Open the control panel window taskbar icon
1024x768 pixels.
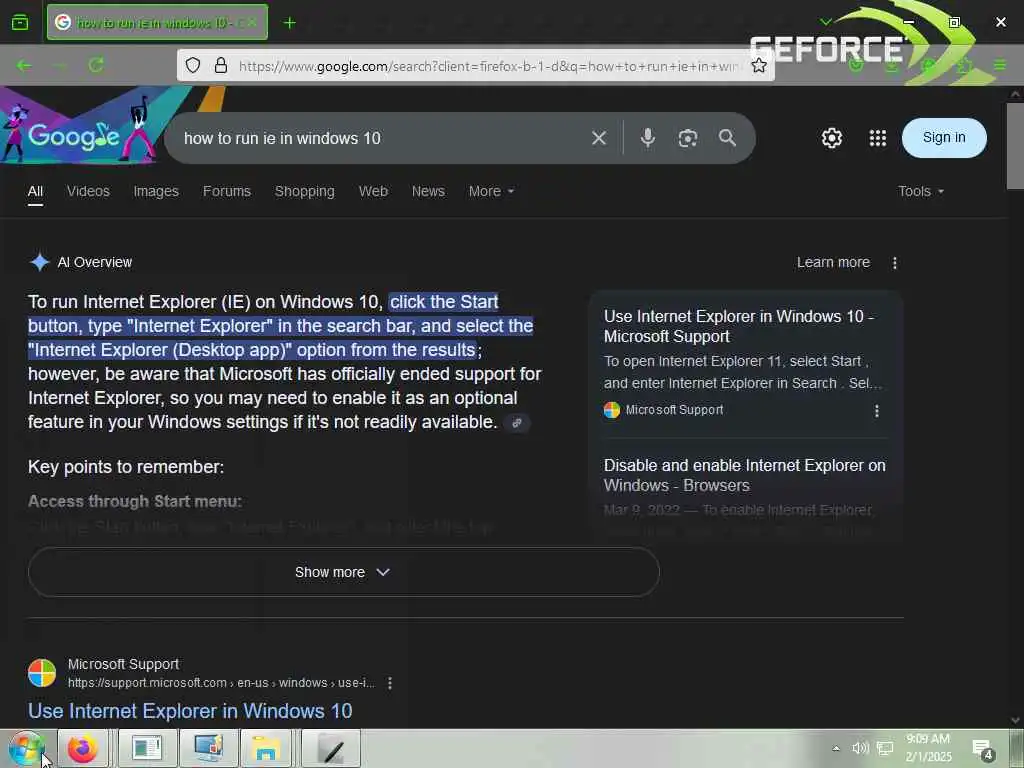(x=148, y=748)
